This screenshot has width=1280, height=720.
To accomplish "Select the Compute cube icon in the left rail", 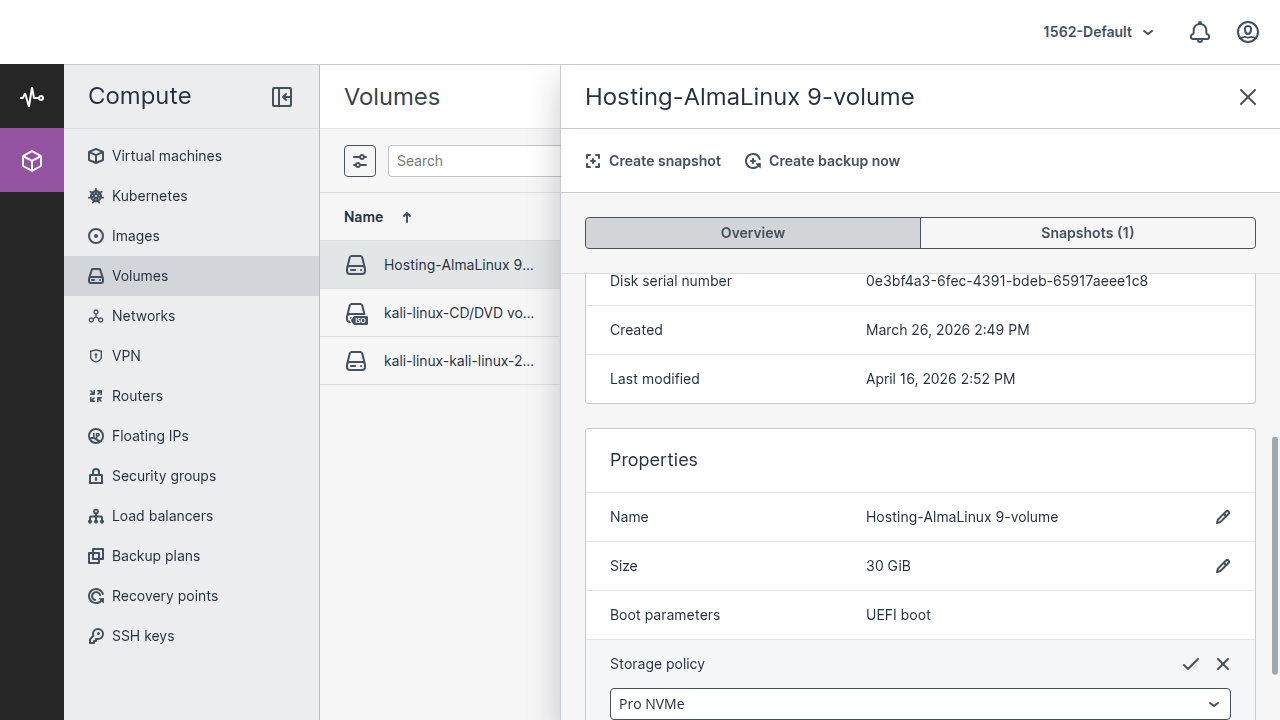I will coord(32,161).
